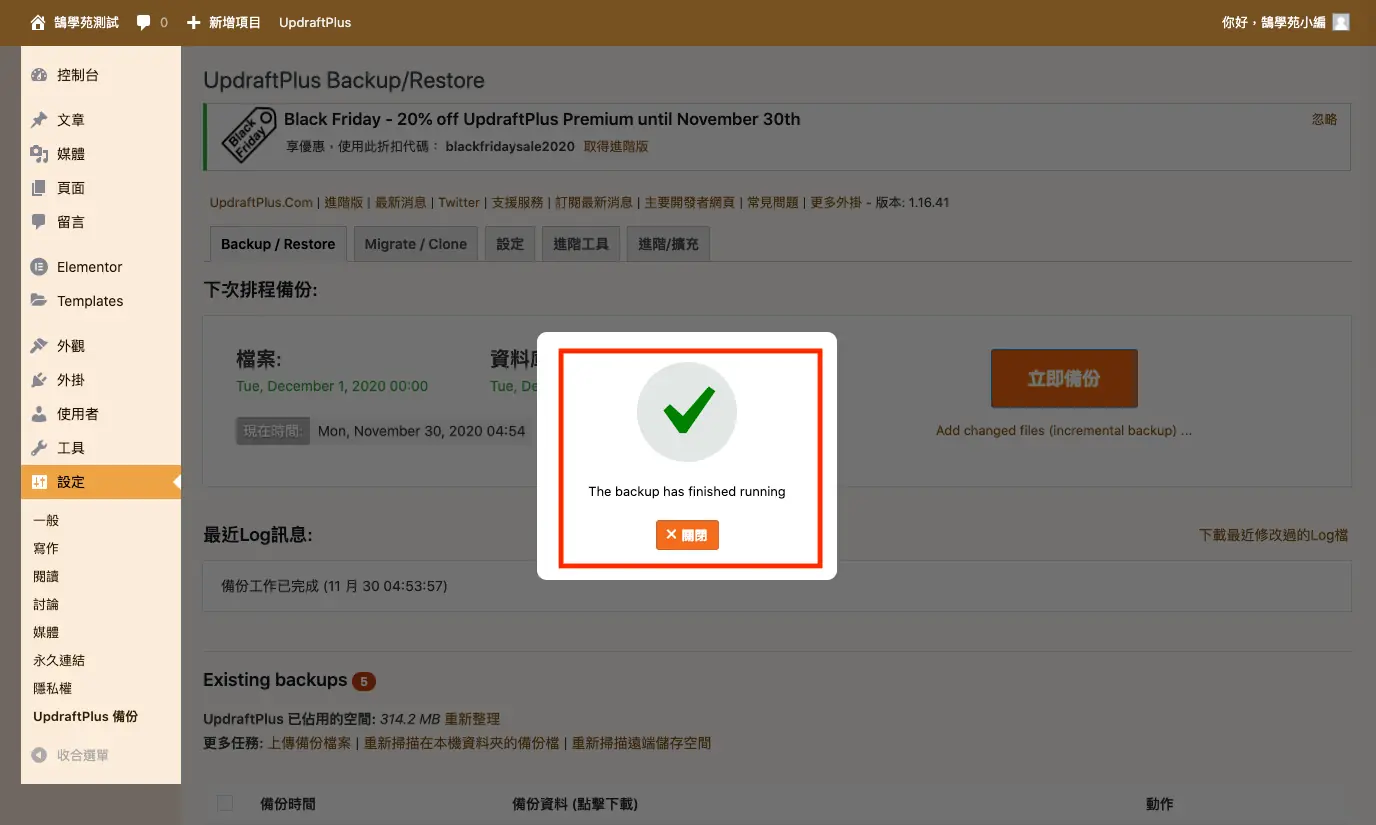Click the 設定 sliders icon in the sidebar
This screenshot has height=825, width=1376.
tap(39, 482)
